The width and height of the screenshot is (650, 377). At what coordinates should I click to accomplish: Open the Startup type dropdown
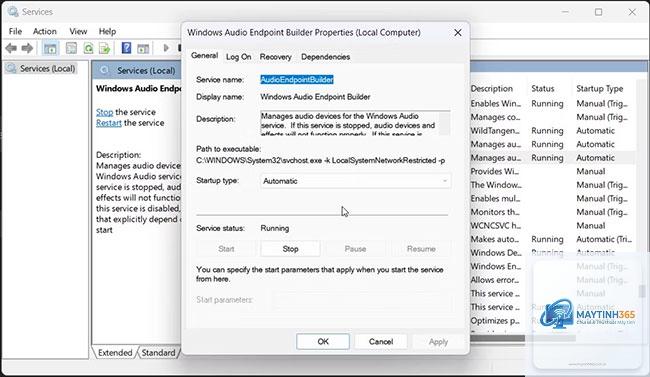click(355, 181)
